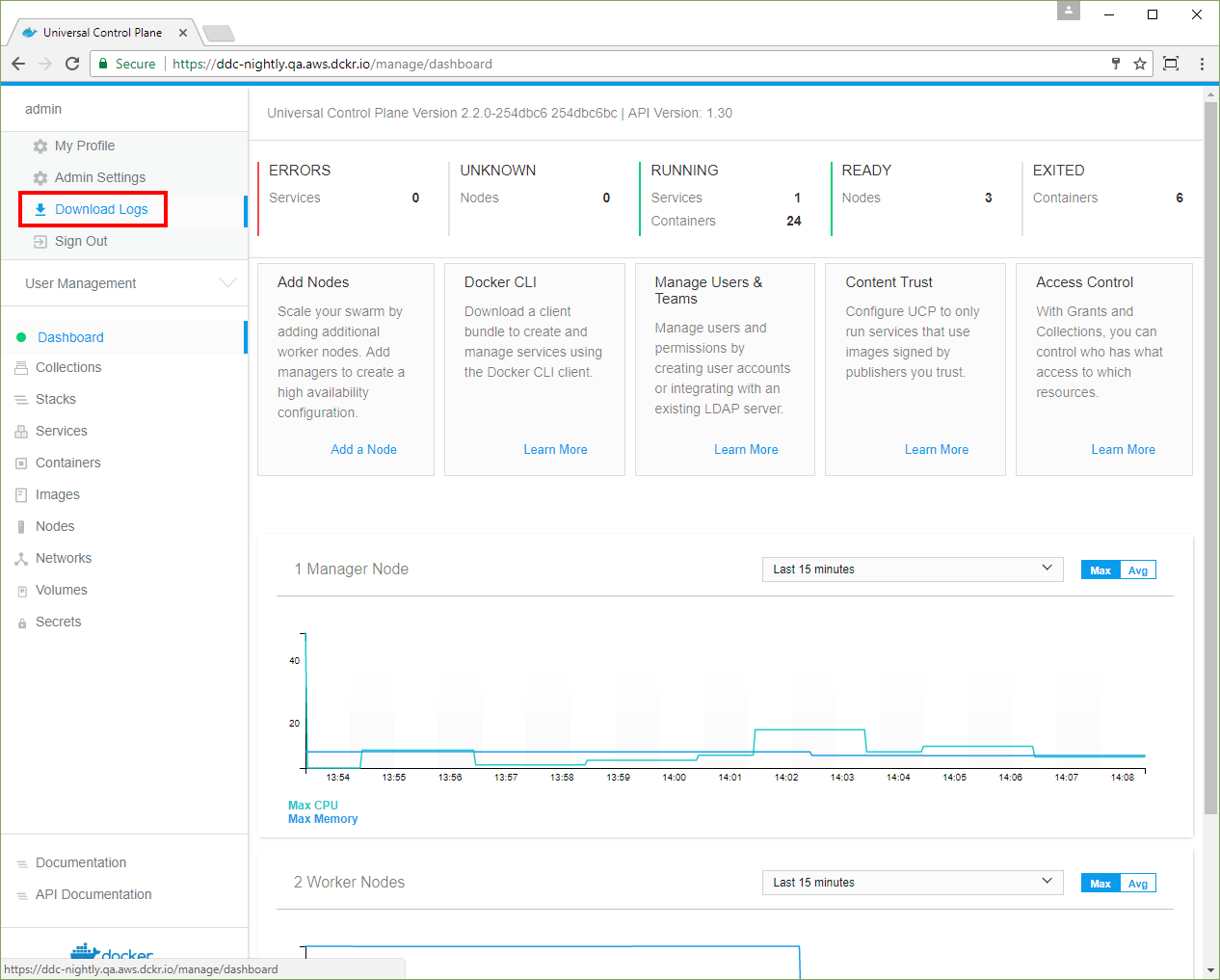This screenshot has height=980, width=1220.
Task: Switch Manager Node chart to Avg
Action: point(1137,570)
